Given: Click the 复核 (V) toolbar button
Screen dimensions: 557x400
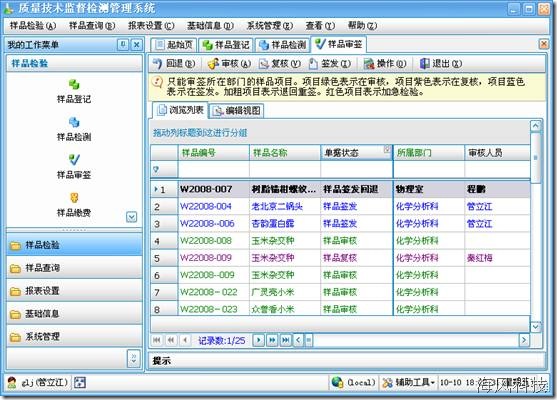Looking at the screenshot, I should pos(280,64).
